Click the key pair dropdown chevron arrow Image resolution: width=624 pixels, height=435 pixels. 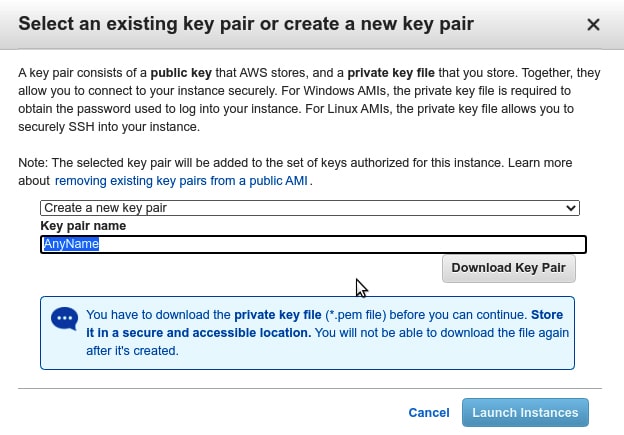[571, 208]
